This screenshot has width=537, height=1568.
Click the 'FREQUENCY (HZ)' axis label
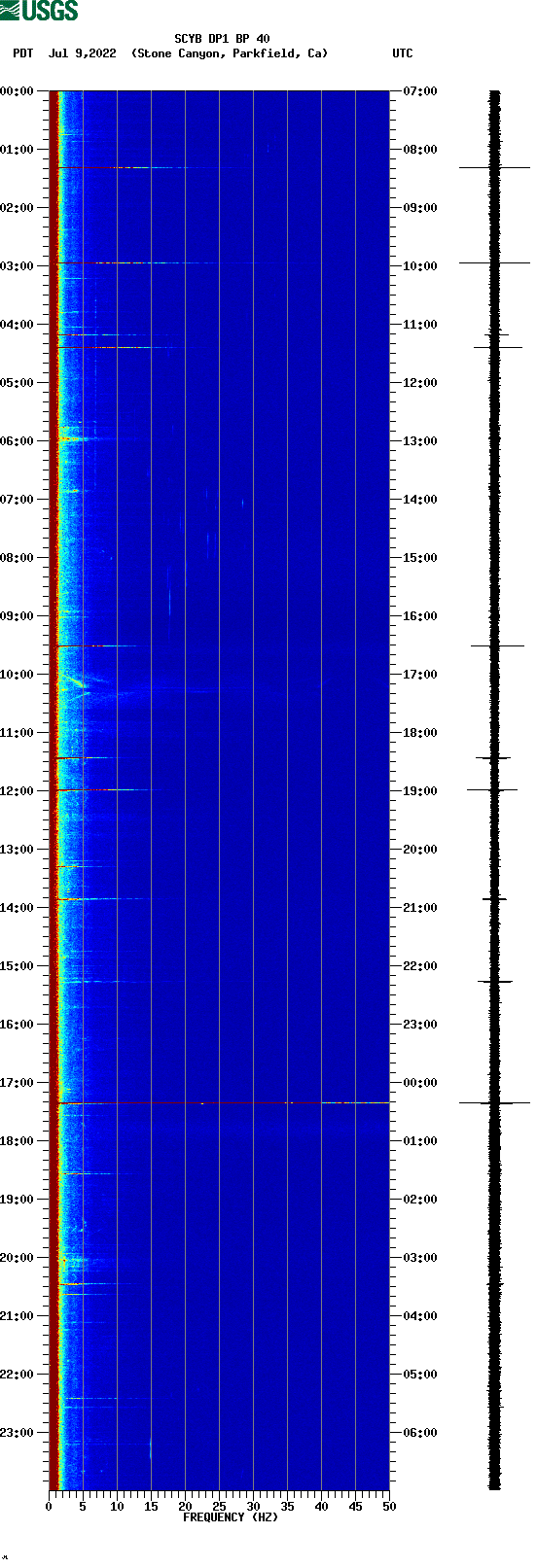tap(231, 1517)
